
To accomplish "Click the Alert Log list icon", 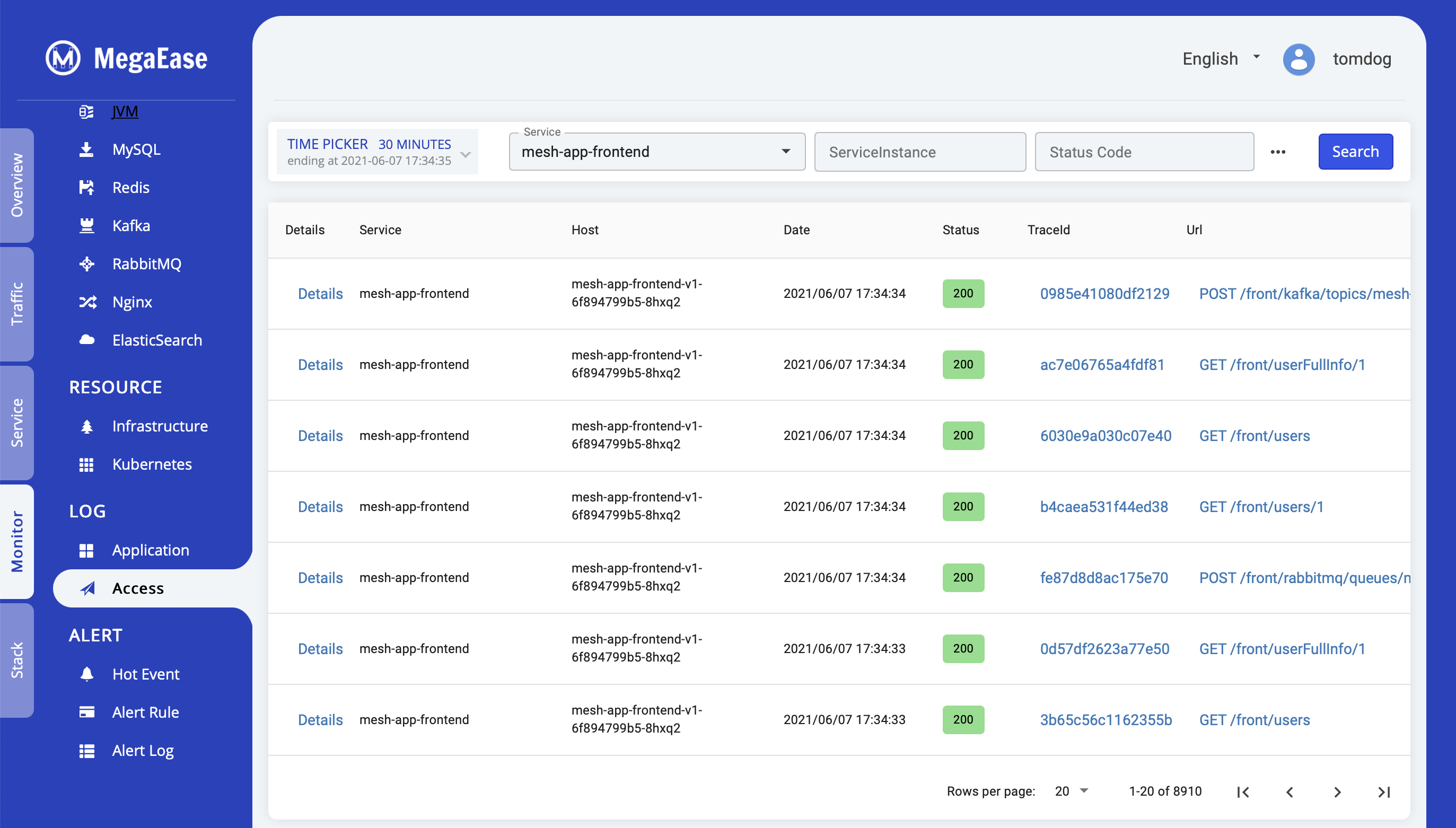I will click(x=86, y=751).
